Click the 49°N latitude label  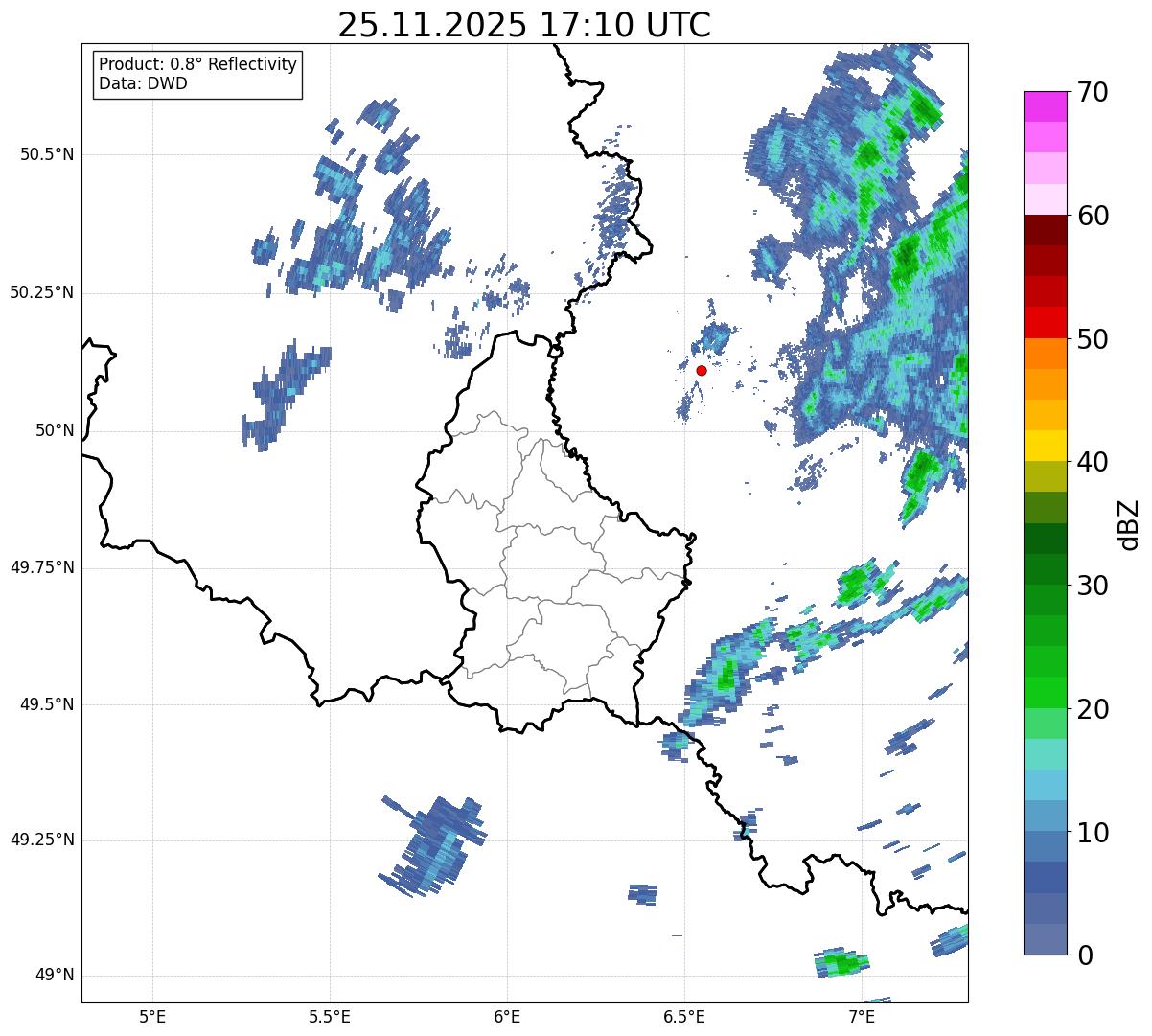click(x=55, y=976)
